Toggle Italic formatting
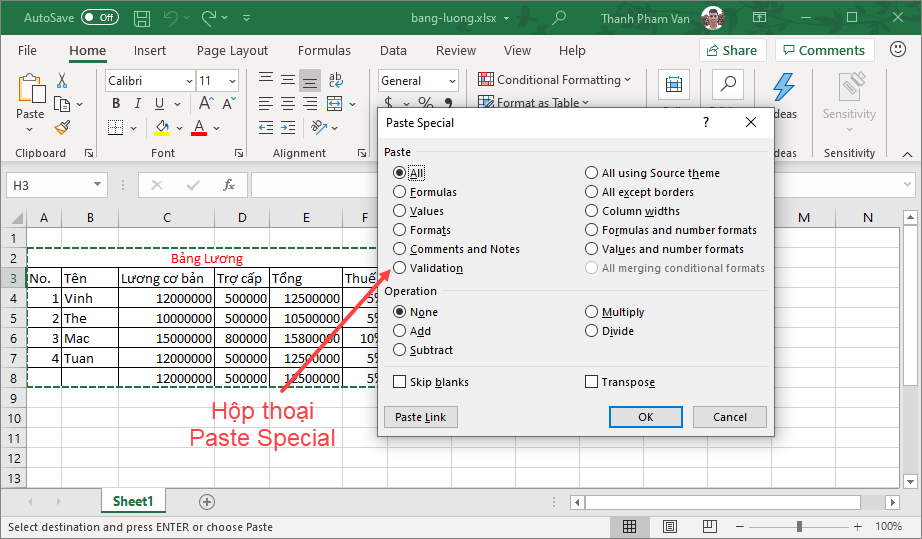The width and height of the screenshot is (922, 539). 138,103
